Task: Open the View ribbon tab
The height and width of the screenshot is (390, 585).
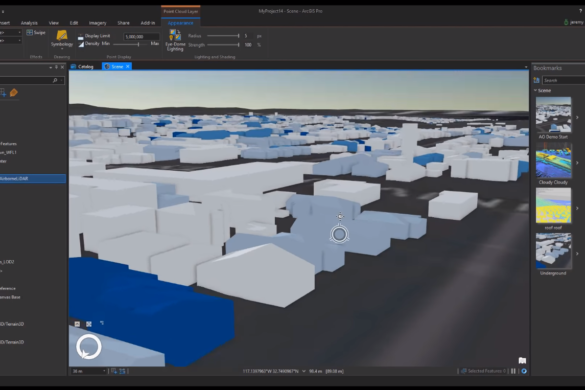Action: click(54, 23)
